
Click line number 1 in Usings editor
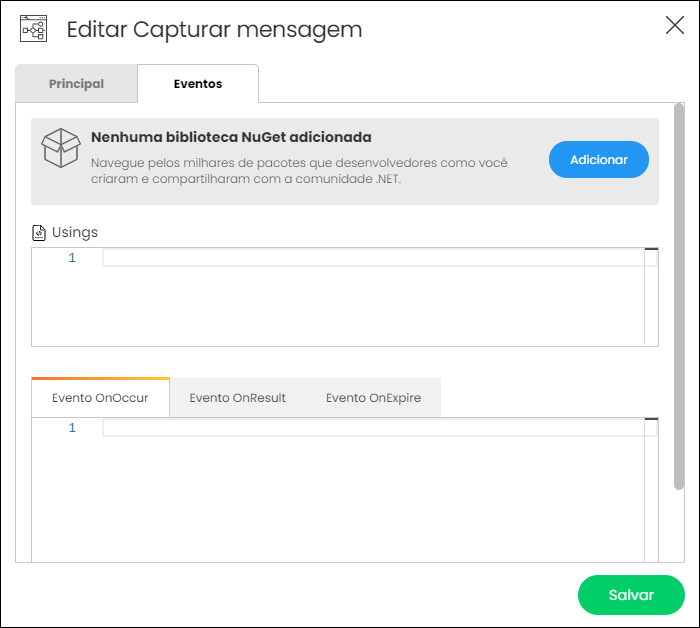72,258
